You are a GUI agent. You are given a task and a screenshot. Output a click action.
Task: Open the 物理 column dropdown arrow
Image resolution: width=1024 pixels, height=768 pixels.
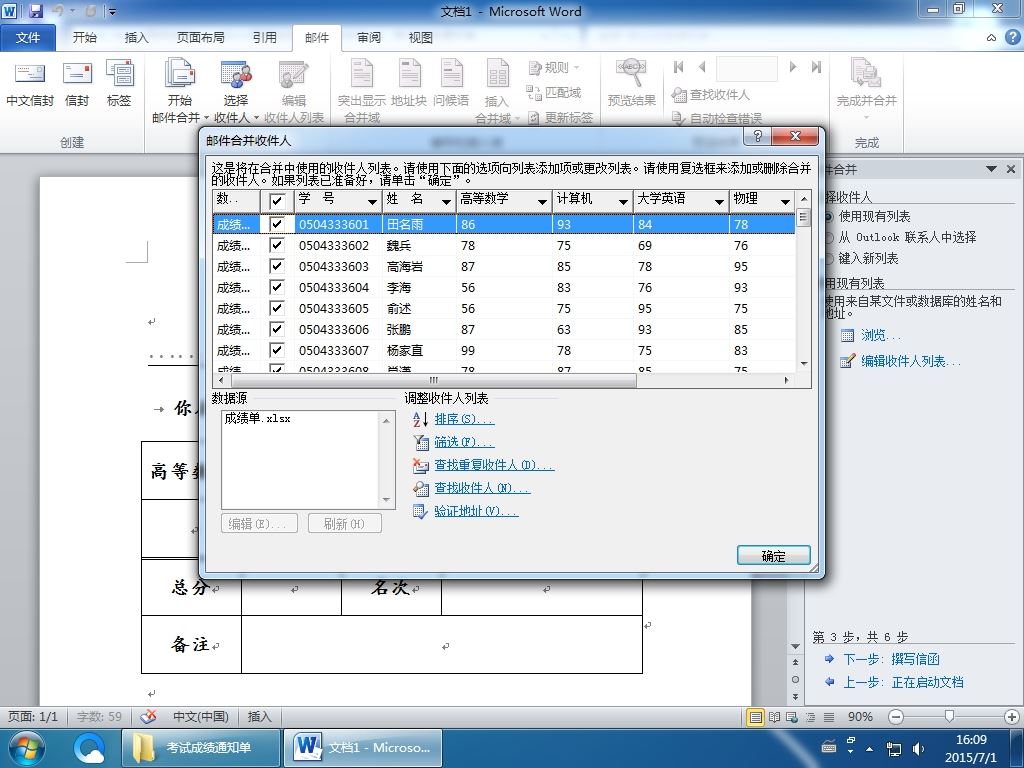pos(785,202)
